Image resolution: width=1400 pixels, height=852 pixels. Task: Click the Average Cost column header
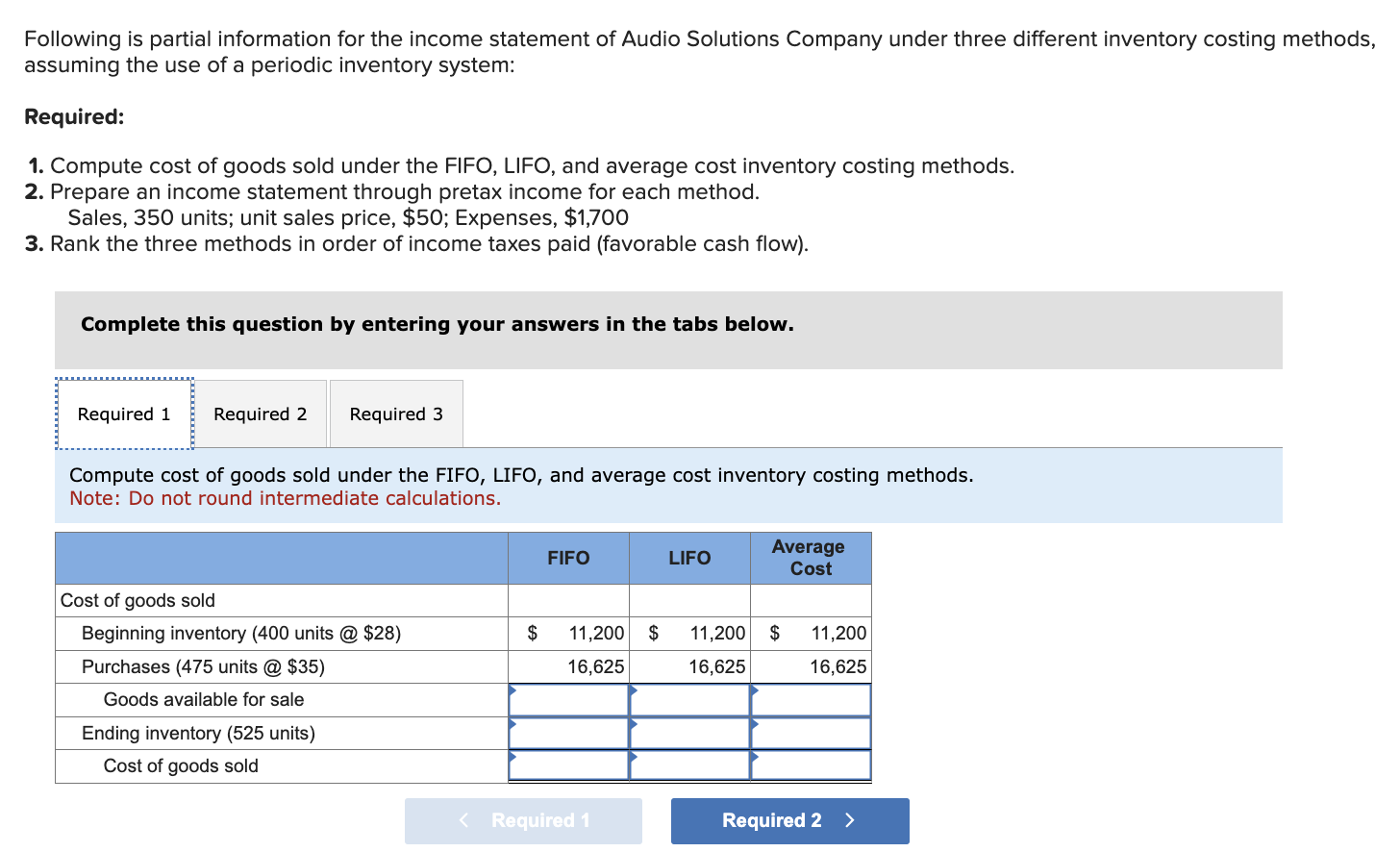click(811, 558)
